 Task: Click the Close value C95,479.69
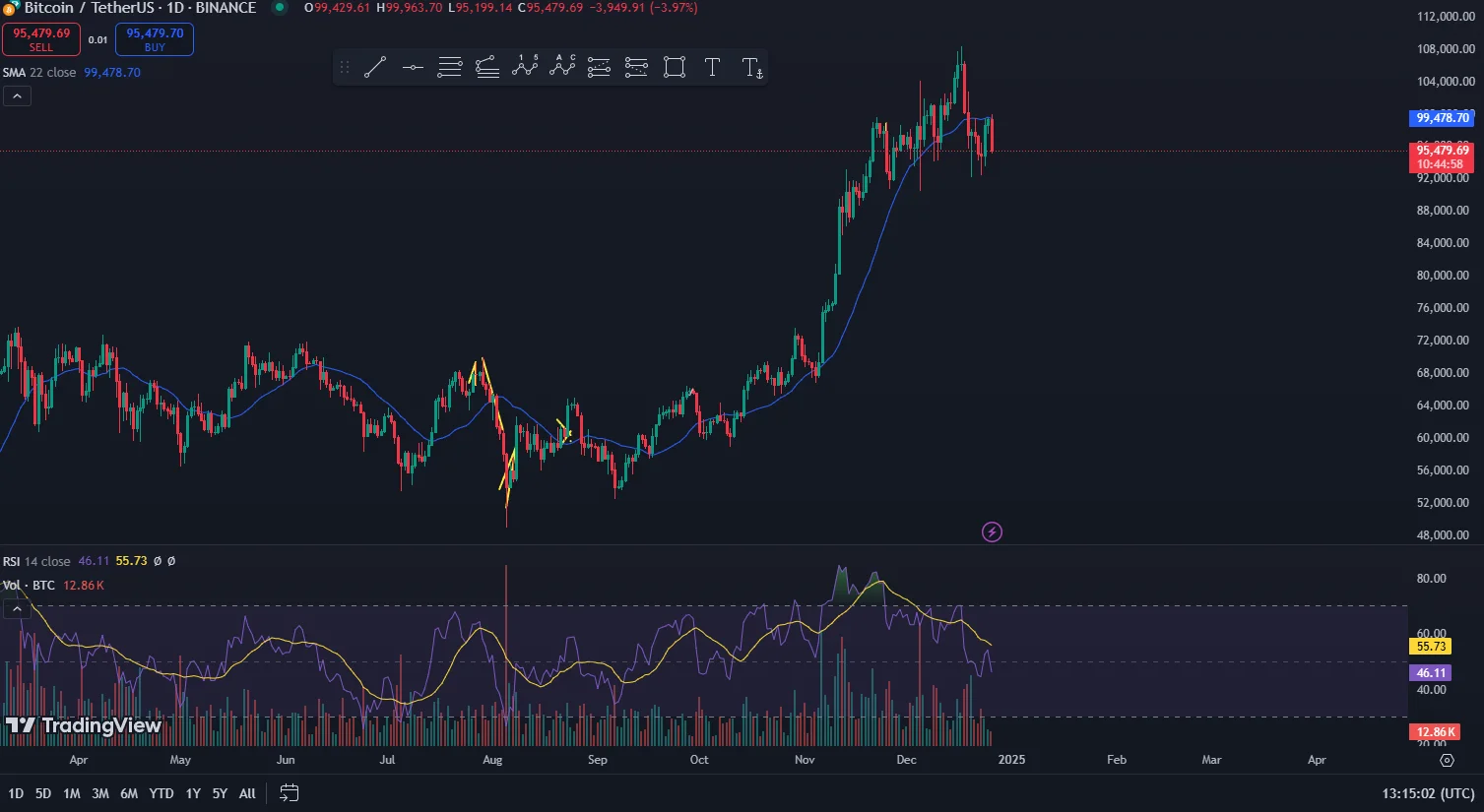(x=550, y=8)
